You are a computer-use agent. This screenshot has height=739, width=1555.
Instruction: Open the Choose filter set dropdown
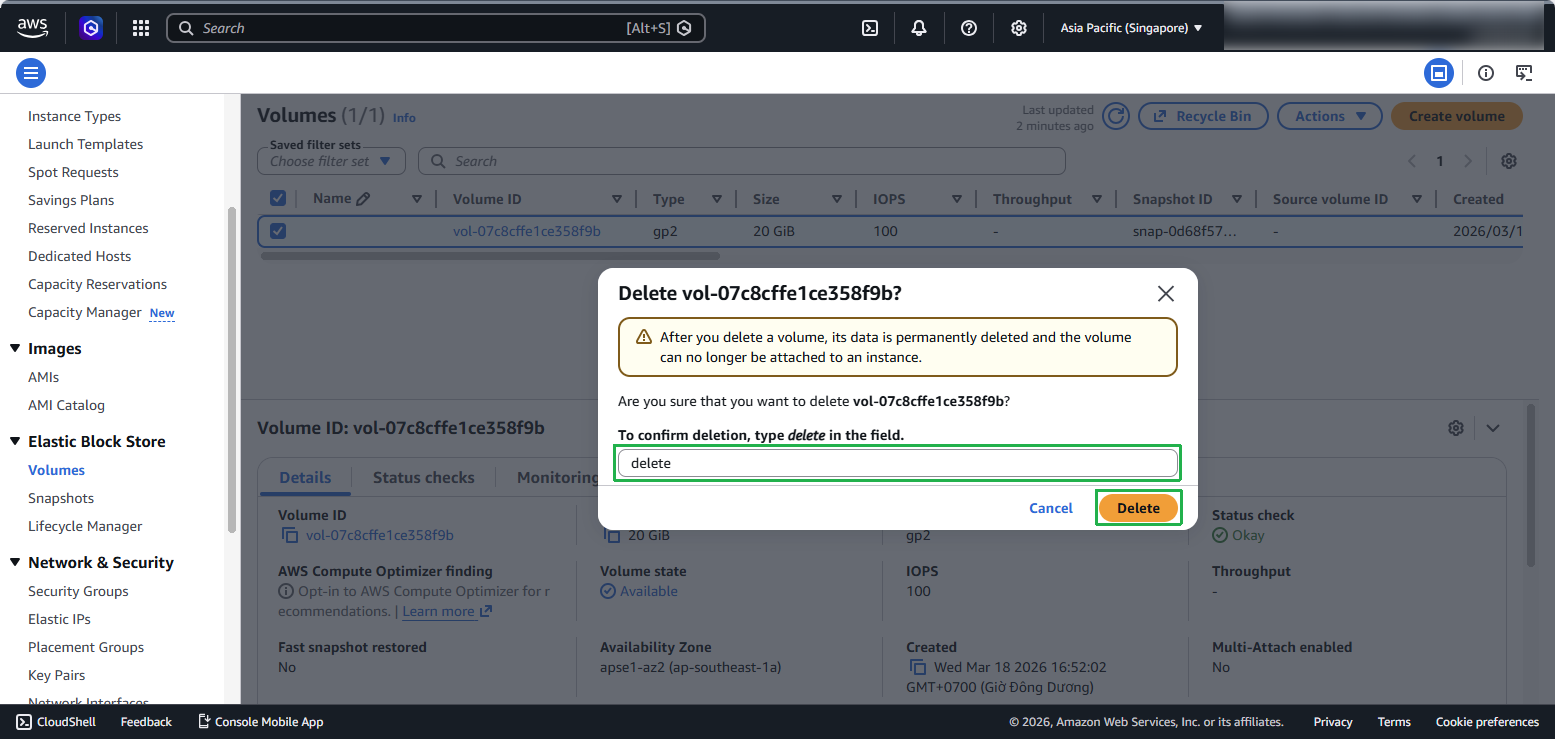(331, 161)
